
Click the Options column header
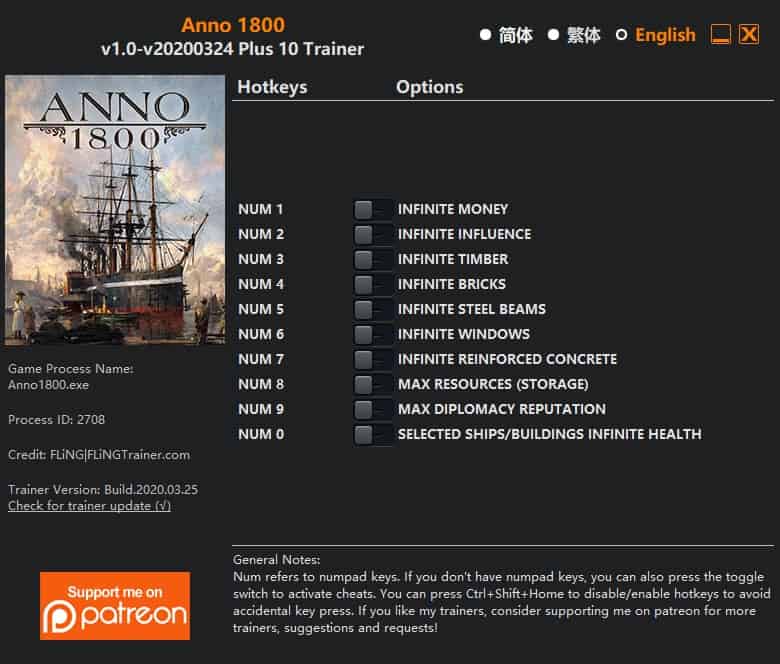point(430,87)
